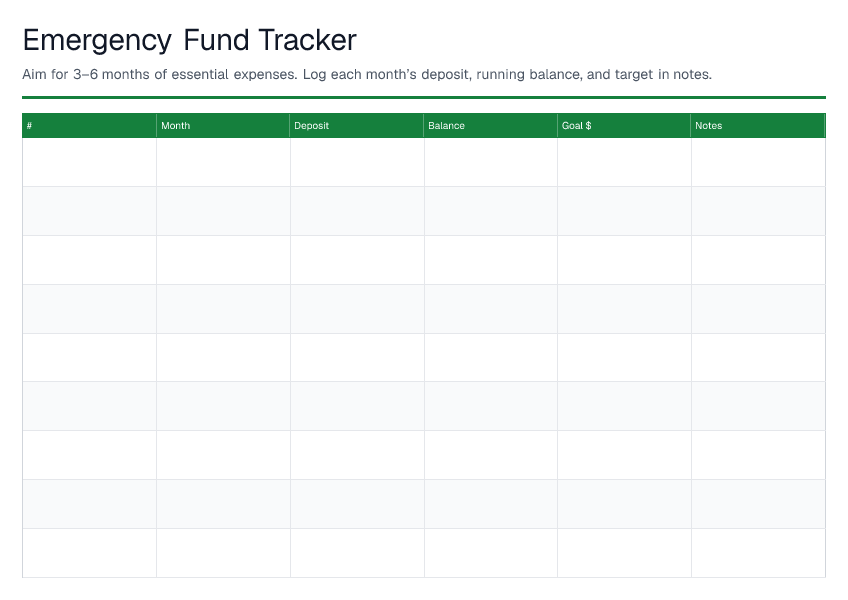Select the 'Month' column header
Screen dimensions: 848x600
(223, 126)
